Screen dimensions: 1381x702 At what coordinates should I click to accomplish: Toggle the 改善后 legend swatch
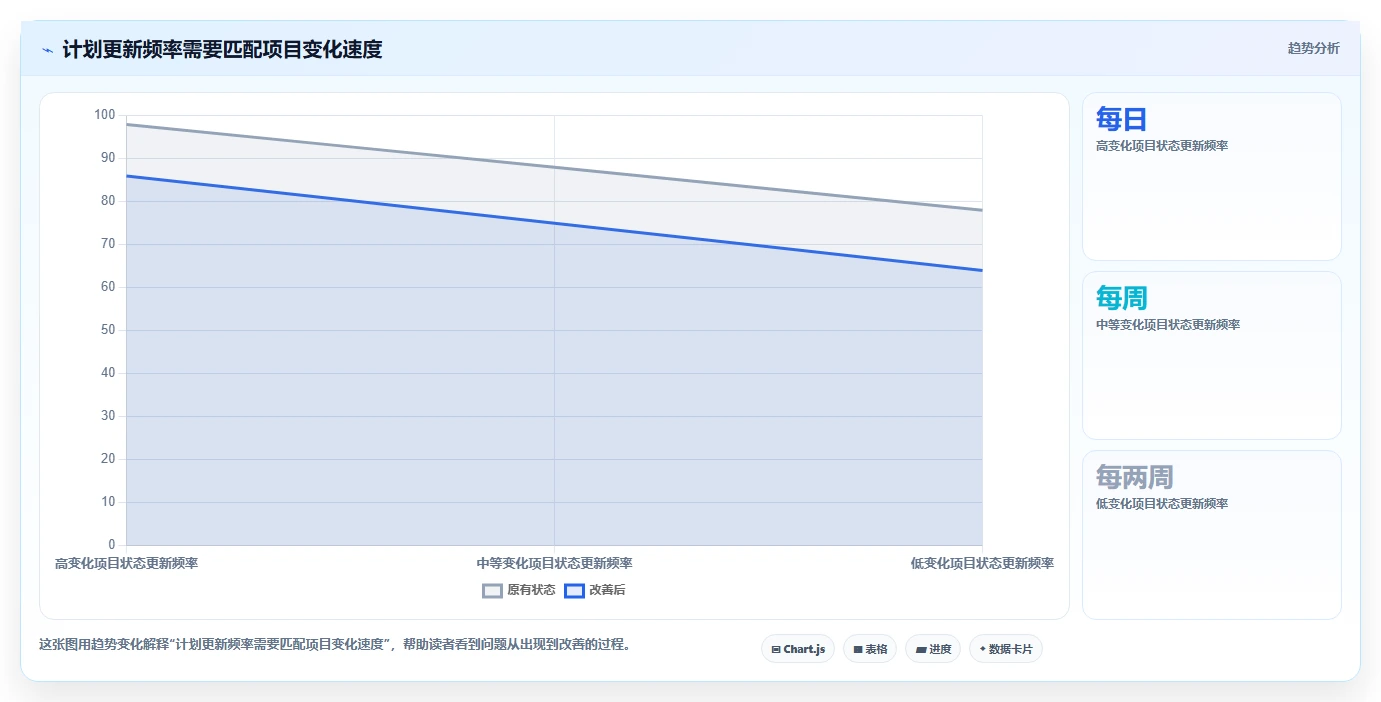(x=574, y=590)
